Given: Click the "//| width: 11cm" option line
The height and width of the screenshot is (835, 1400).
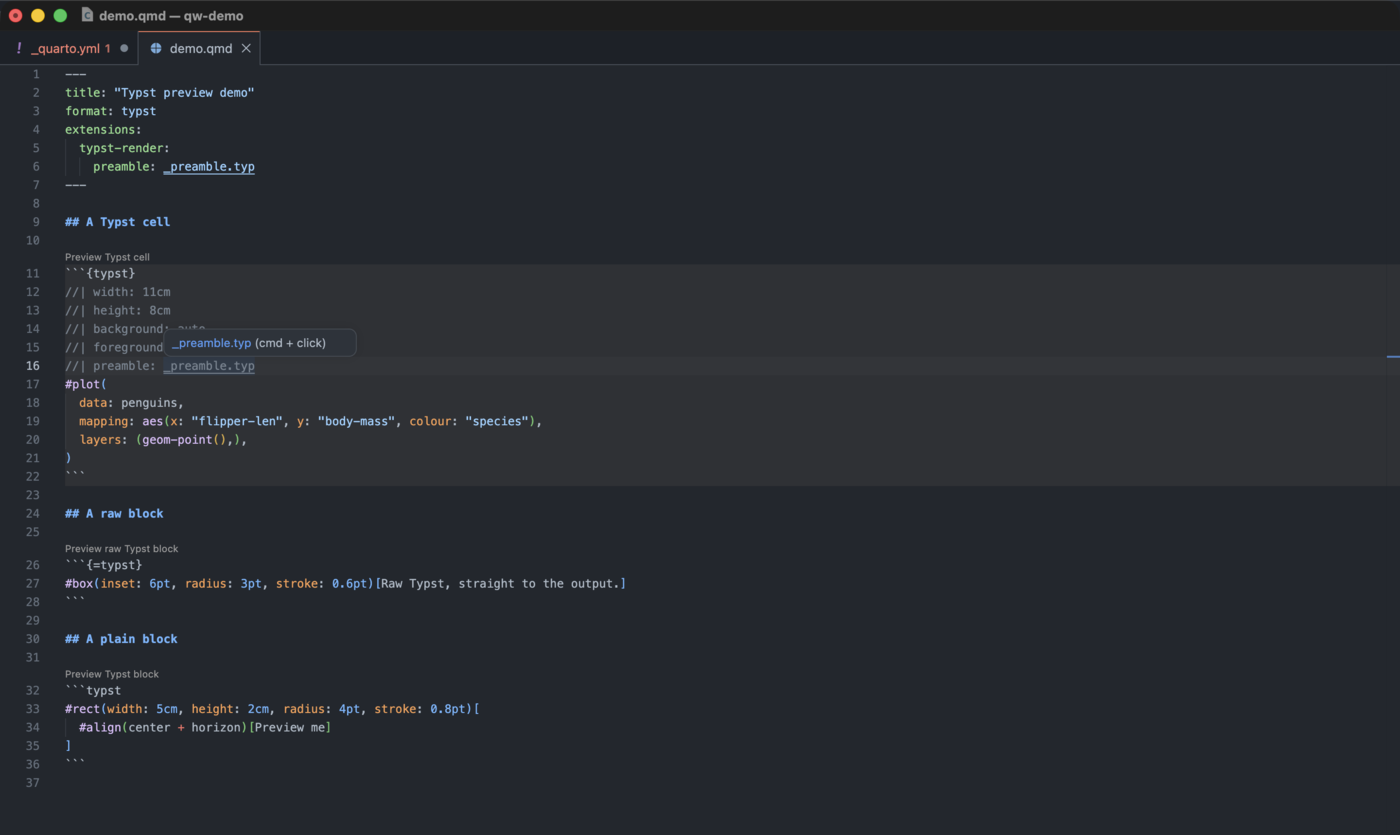Looking at the screenshot, I should tap(118, 292).
